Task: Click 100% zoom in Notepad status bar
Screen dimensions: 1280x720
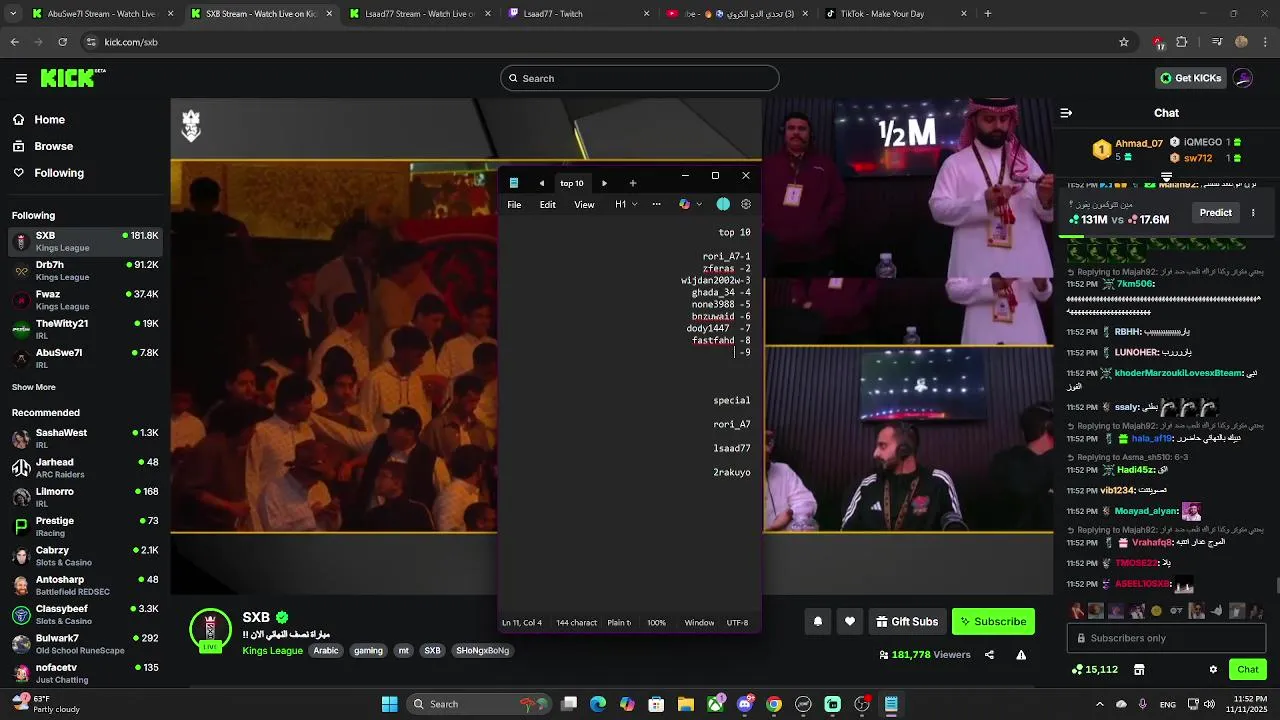Action: (656, 623)
